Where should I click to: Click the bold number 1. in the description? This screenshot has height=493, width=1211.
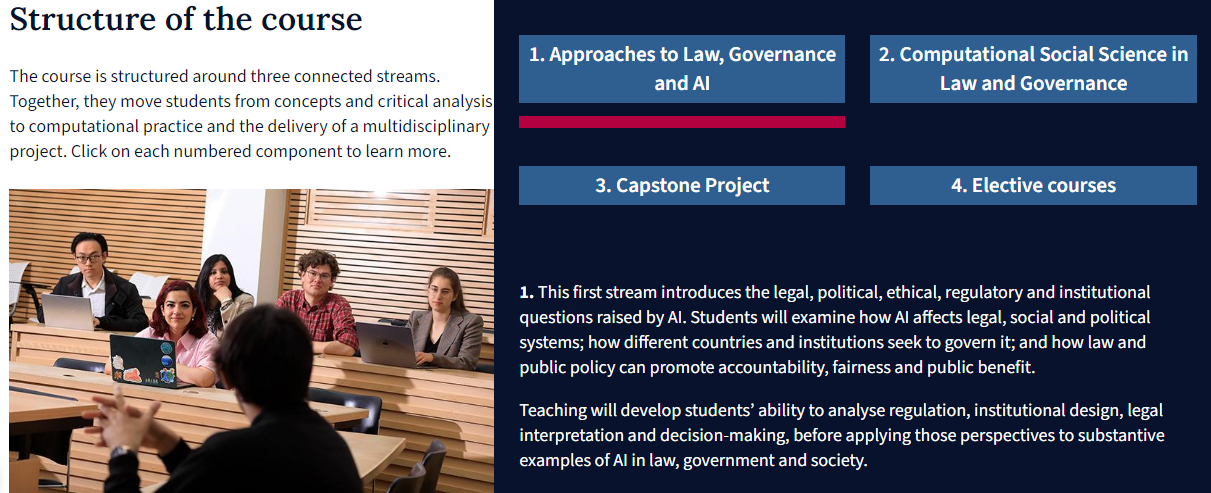(527, 293)
